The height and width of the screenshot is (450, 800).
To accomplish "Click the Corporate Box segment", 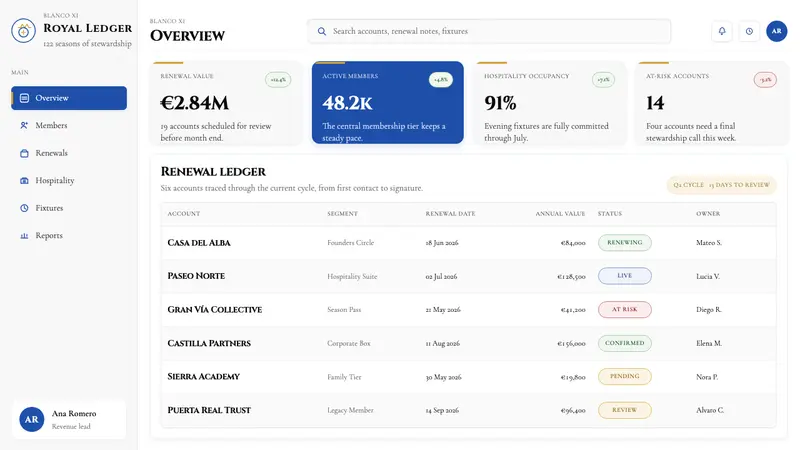I will coord(349,343).
